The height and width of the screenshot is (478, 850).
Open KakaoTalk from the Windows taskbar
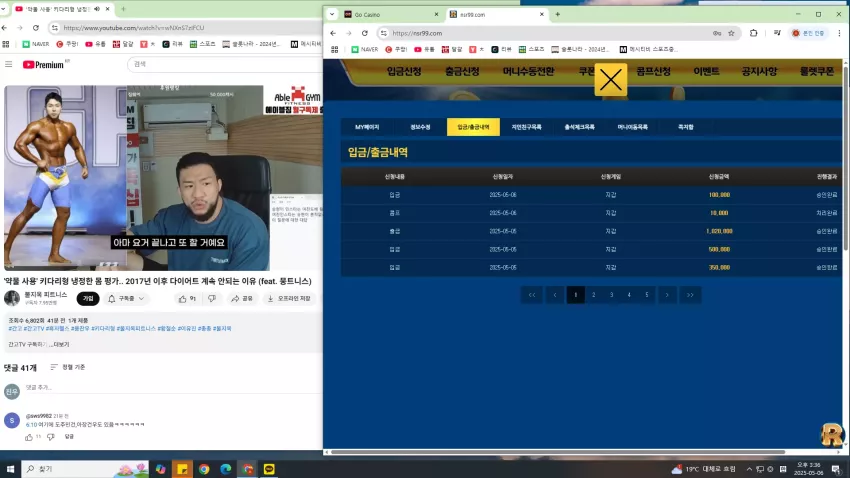[x=269, y=469]
